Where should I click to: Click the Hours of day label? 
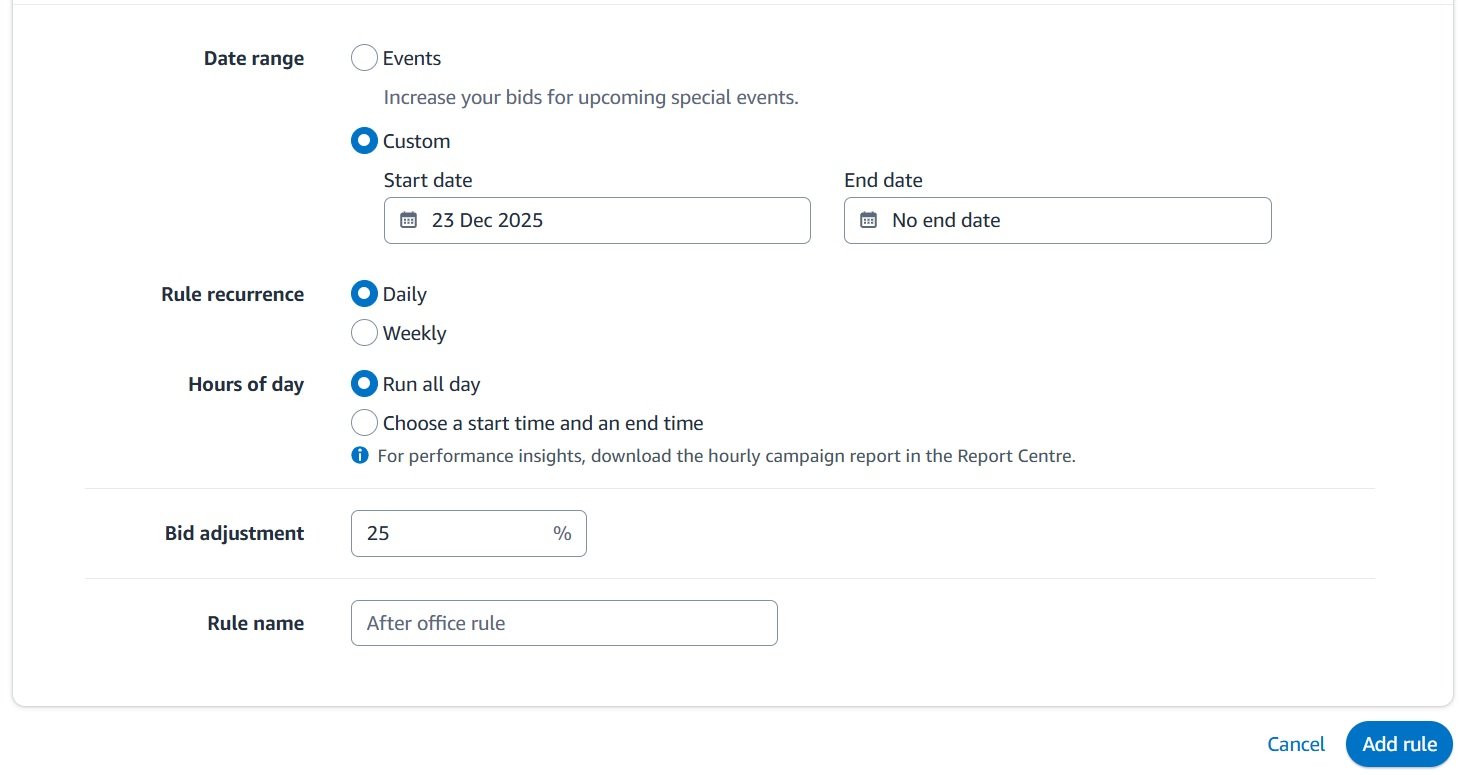point(246,383)
